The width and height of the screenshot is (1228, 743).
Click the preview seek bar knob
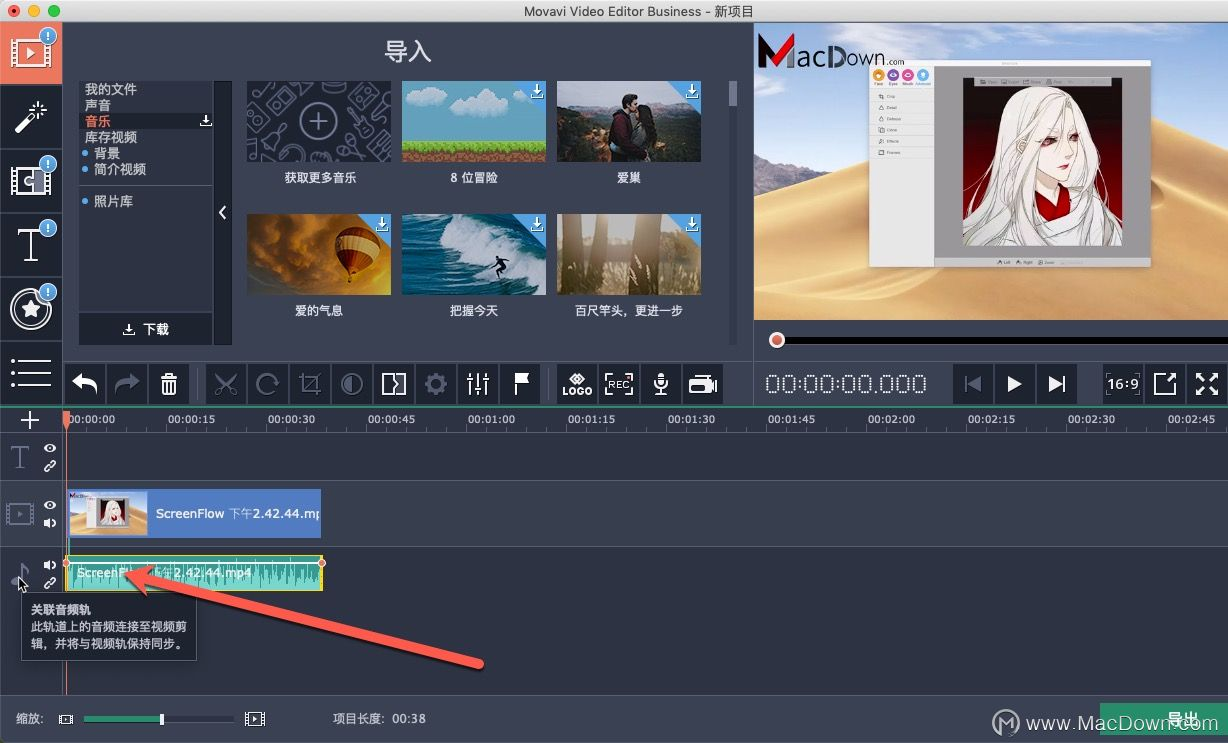[777, 340]
